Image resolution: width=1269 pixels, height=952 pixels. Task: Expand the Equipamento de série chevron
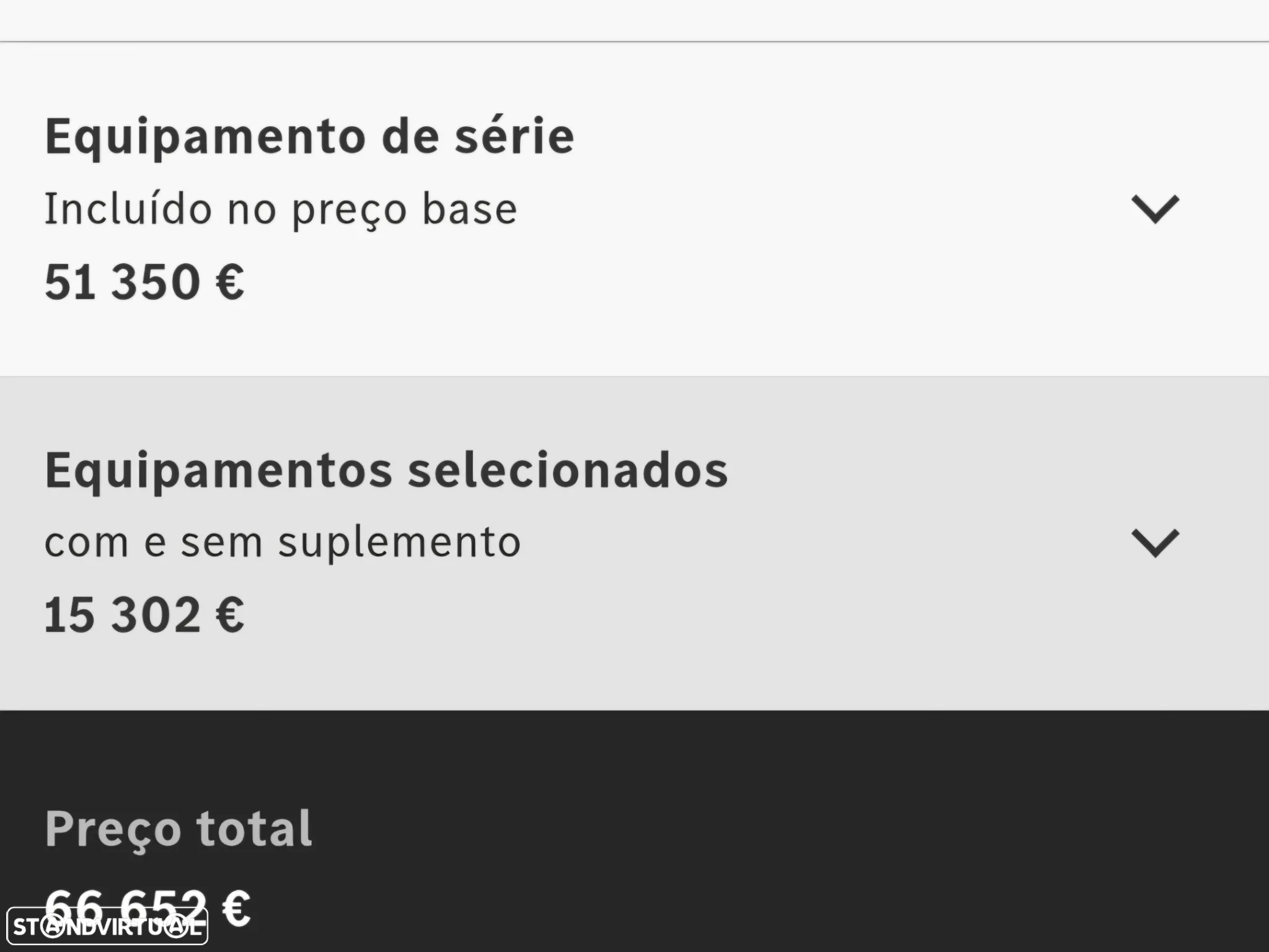coord(1155,209)
